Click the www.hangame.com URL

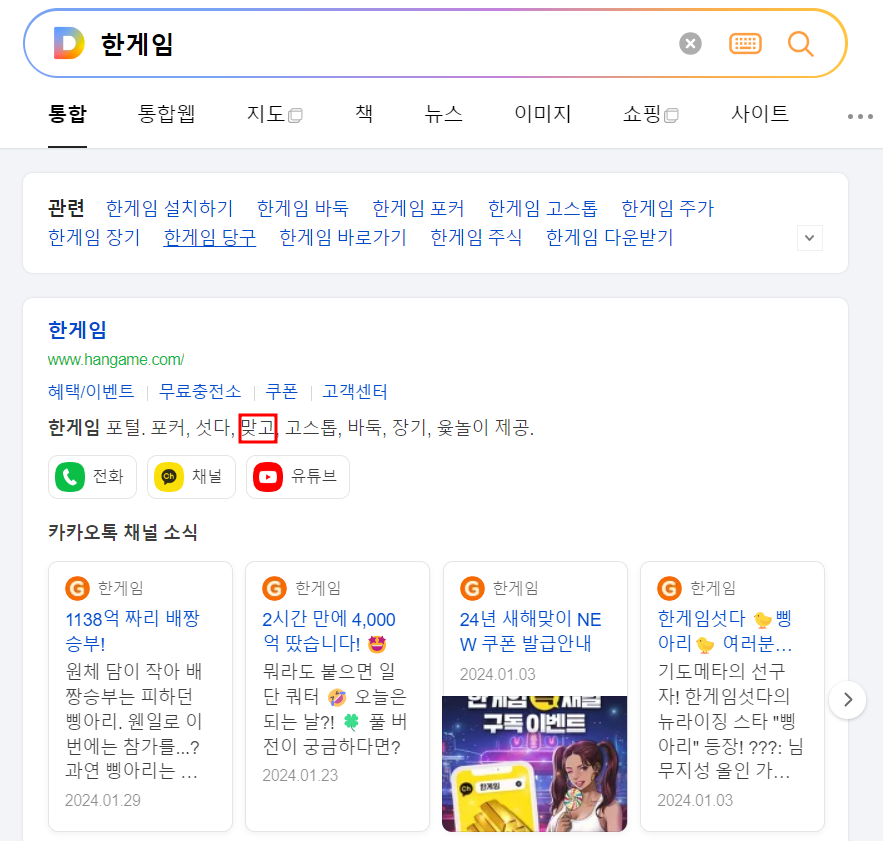tap(116, 359)
